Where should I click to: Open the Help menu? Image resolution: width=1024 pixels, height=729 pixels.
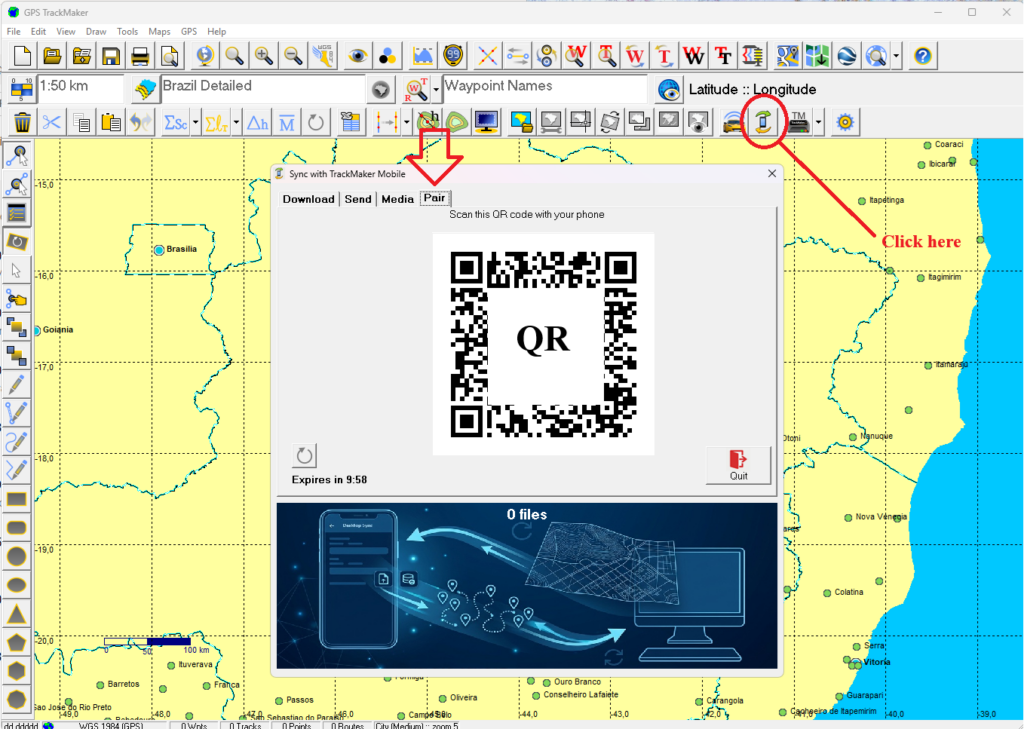(217, 31)
